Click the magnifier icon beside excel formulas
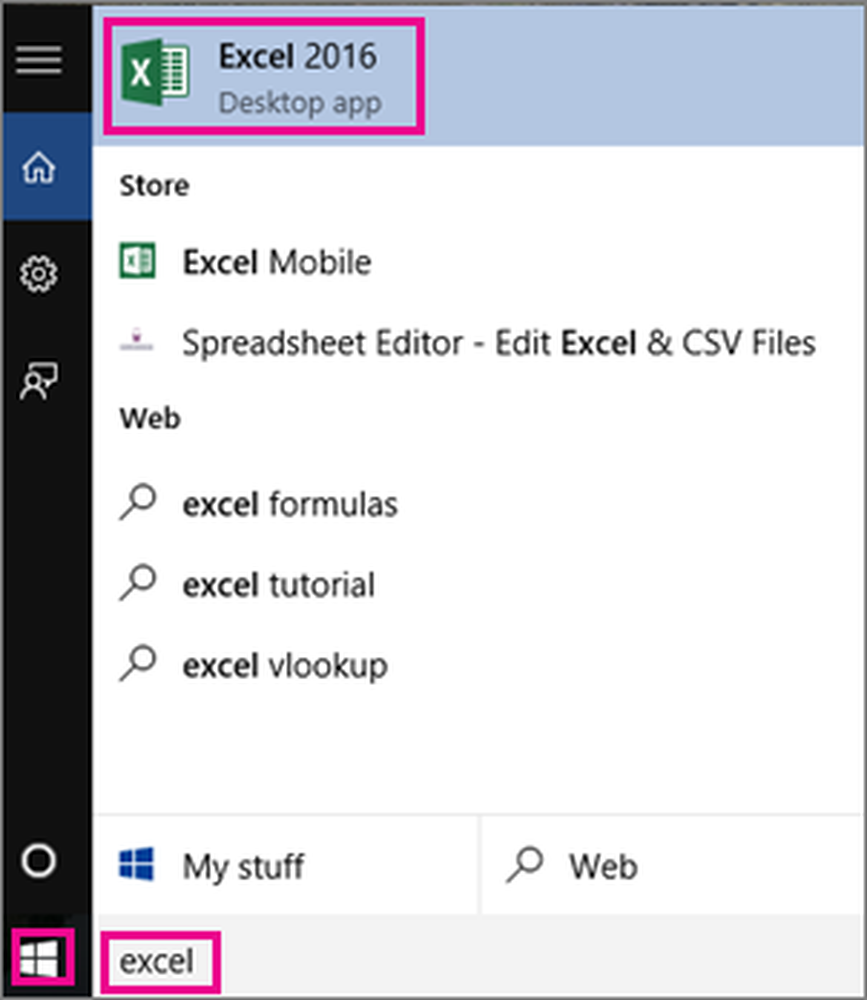This screenshot has width=867, height=1000. pos(138,503)
